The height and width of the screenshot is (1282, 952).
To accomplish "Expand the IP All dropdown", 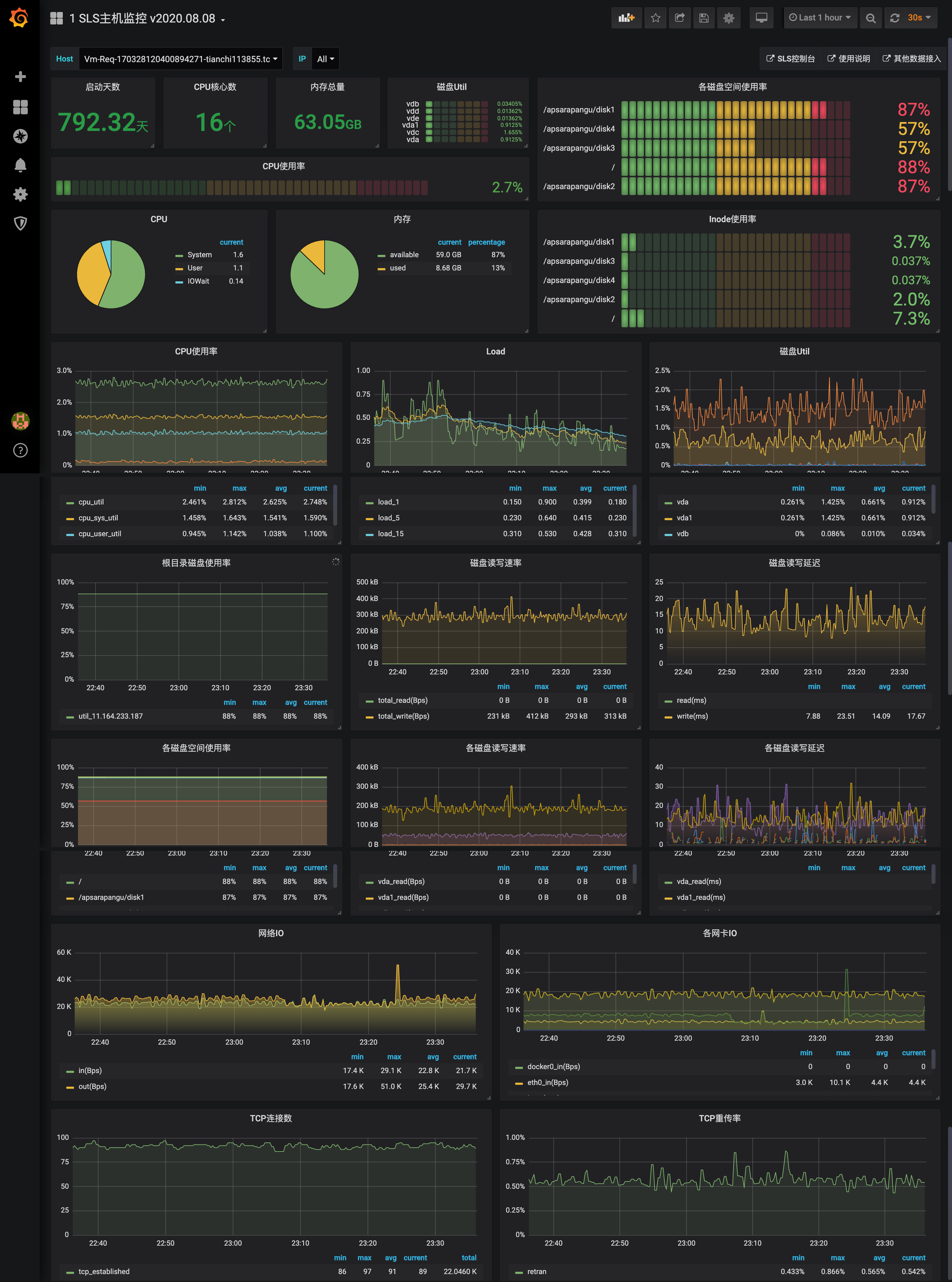I will pos(325,59).
